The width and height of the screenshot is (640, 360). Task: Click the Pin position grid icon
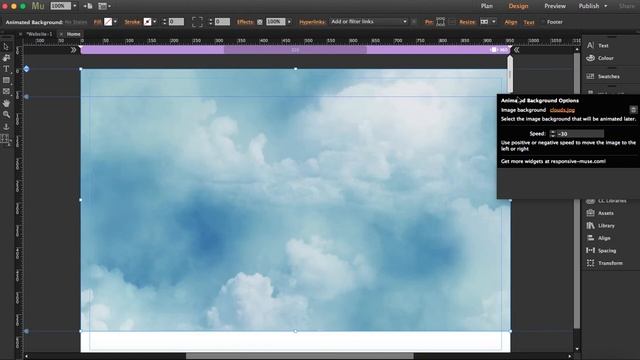pyautogui.click(x=440, y=22)
